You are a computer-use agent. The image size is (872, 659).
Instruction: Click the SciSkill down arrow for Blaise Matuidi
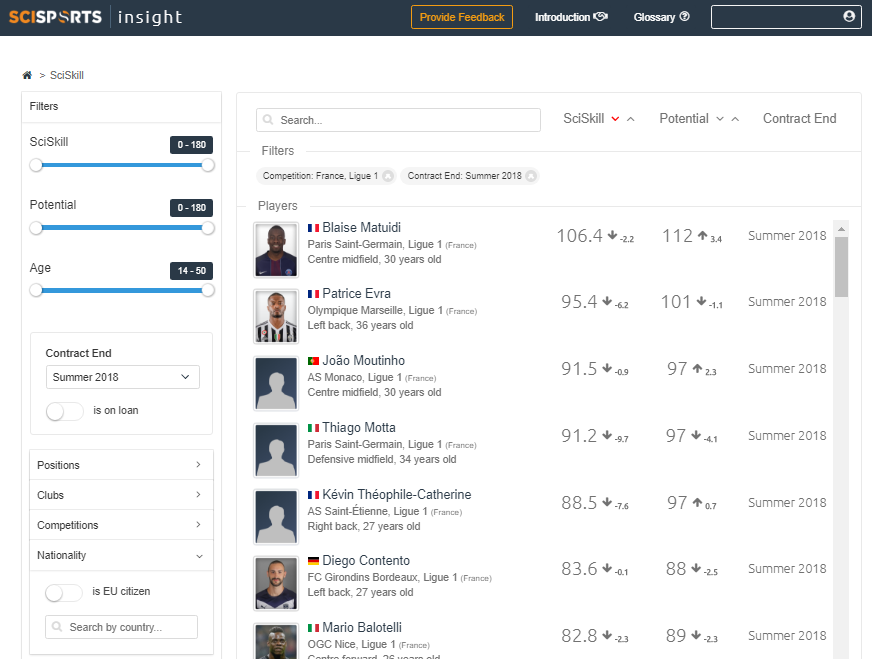pyautogui.click(x=612, y=235)
